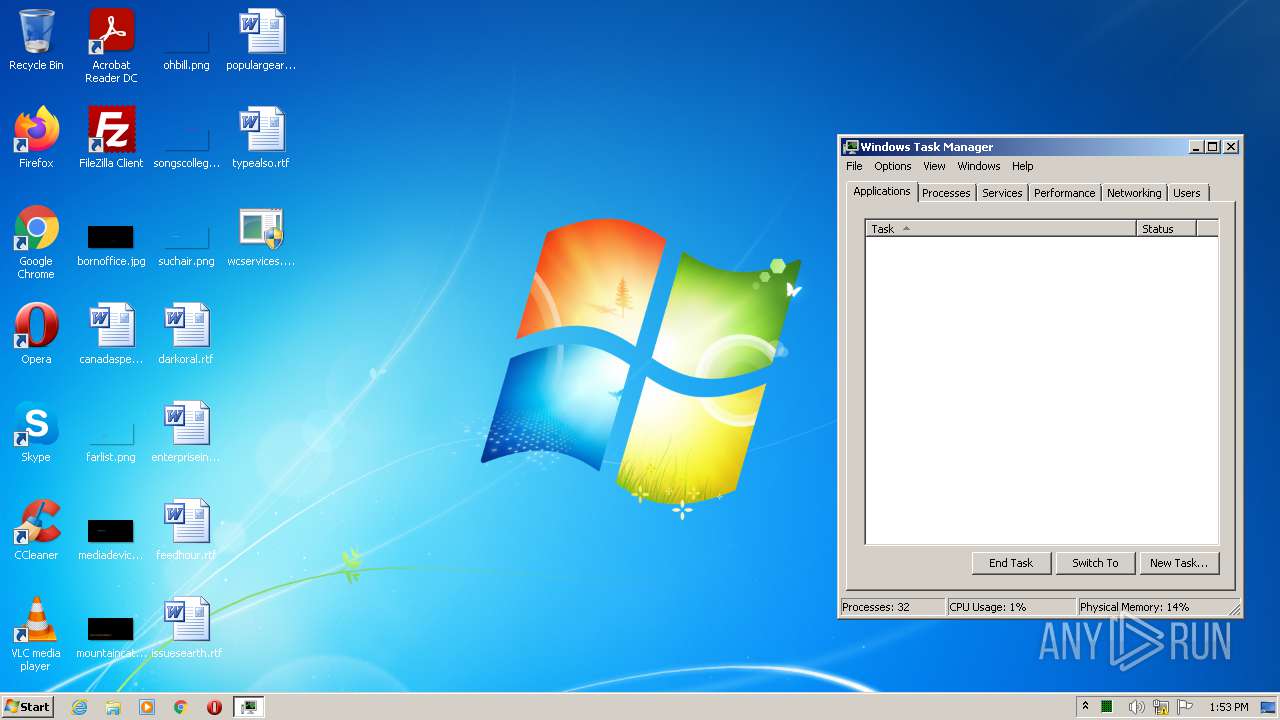
Task: Launch Acrobat Reader DC shortcut
Action: point(111,46)
